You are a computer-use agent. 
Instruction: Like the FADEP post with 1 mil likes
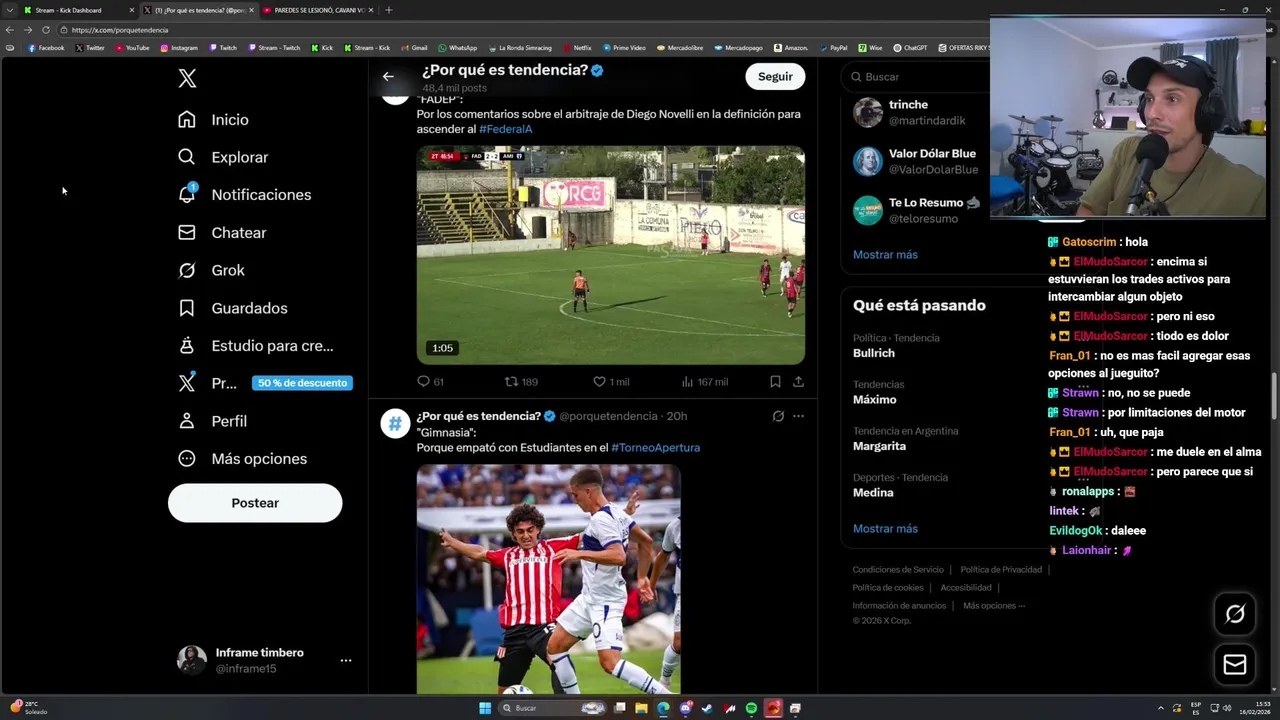pos(611,382)
